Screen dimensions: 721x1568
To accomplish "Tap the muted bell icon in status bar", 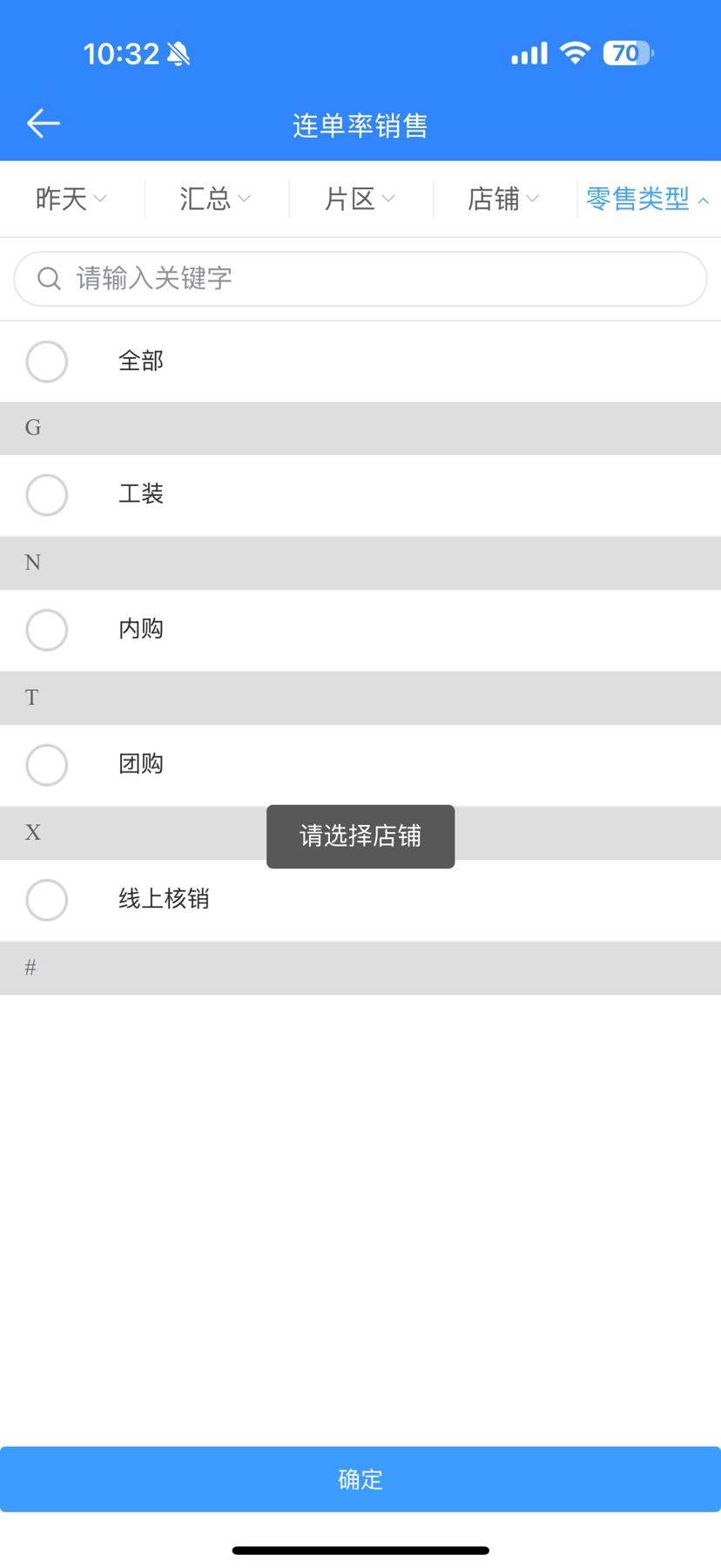I will tap(179, 54).
